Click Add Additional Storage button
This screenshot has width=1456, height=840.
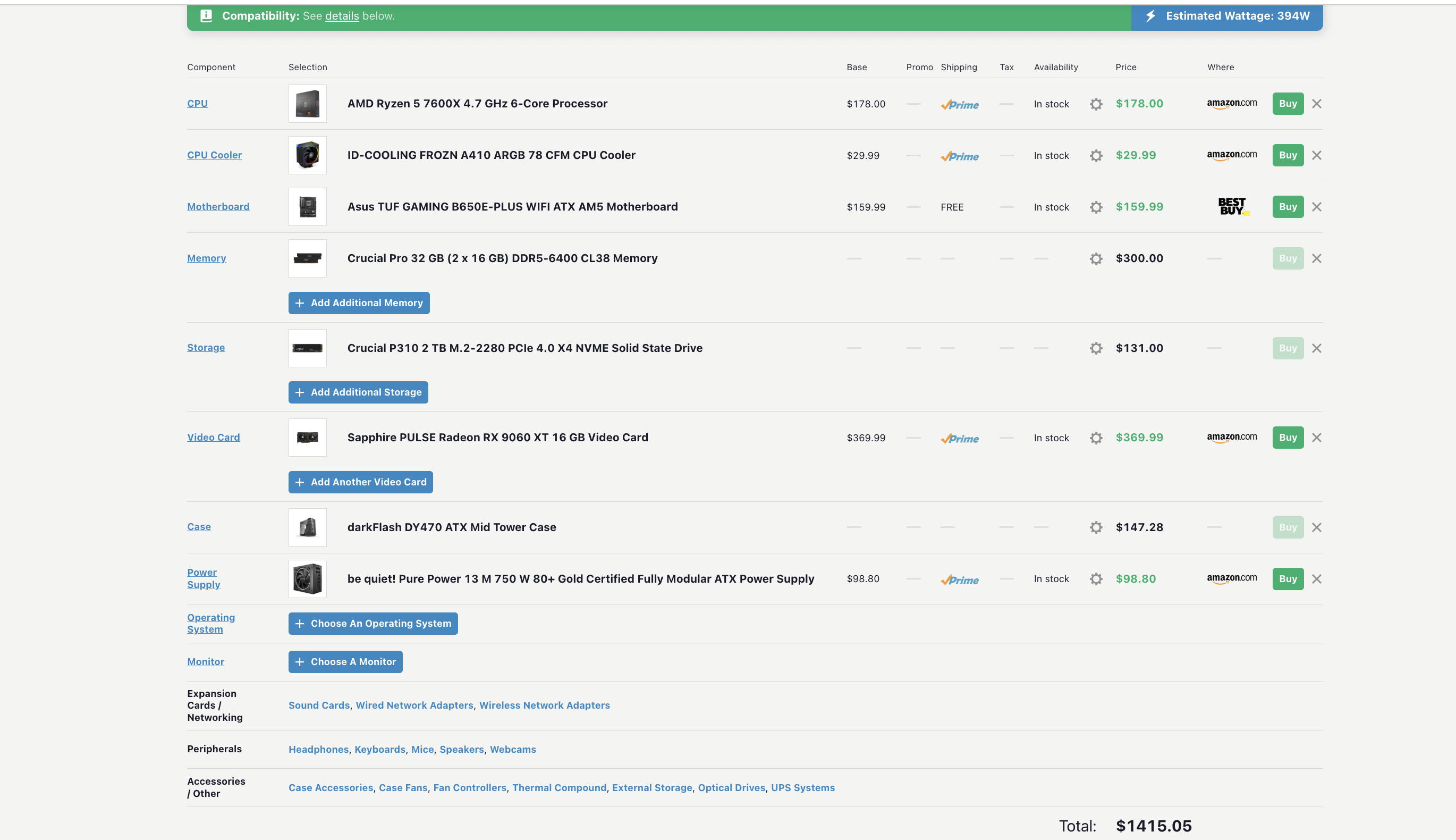[x=358, y=392]
